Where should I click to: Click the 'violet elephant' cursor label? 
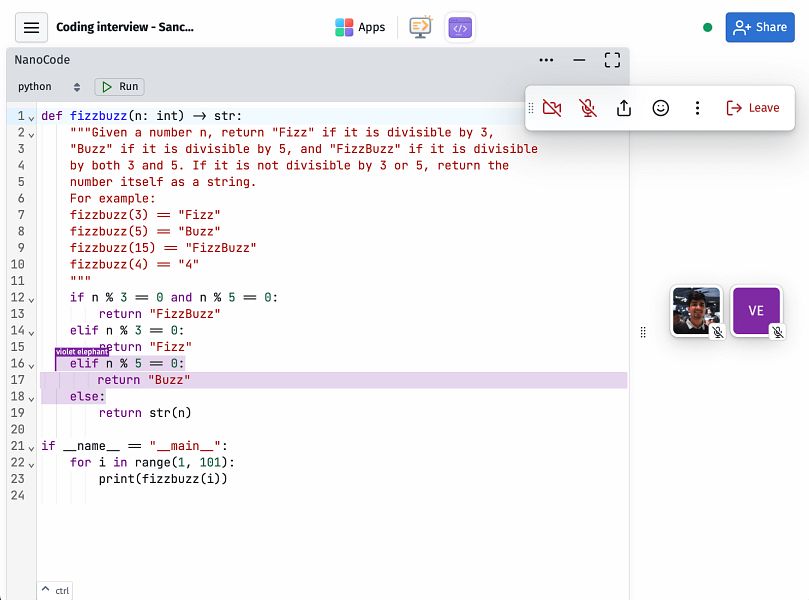pyautogui.click(x=82, y=352)
